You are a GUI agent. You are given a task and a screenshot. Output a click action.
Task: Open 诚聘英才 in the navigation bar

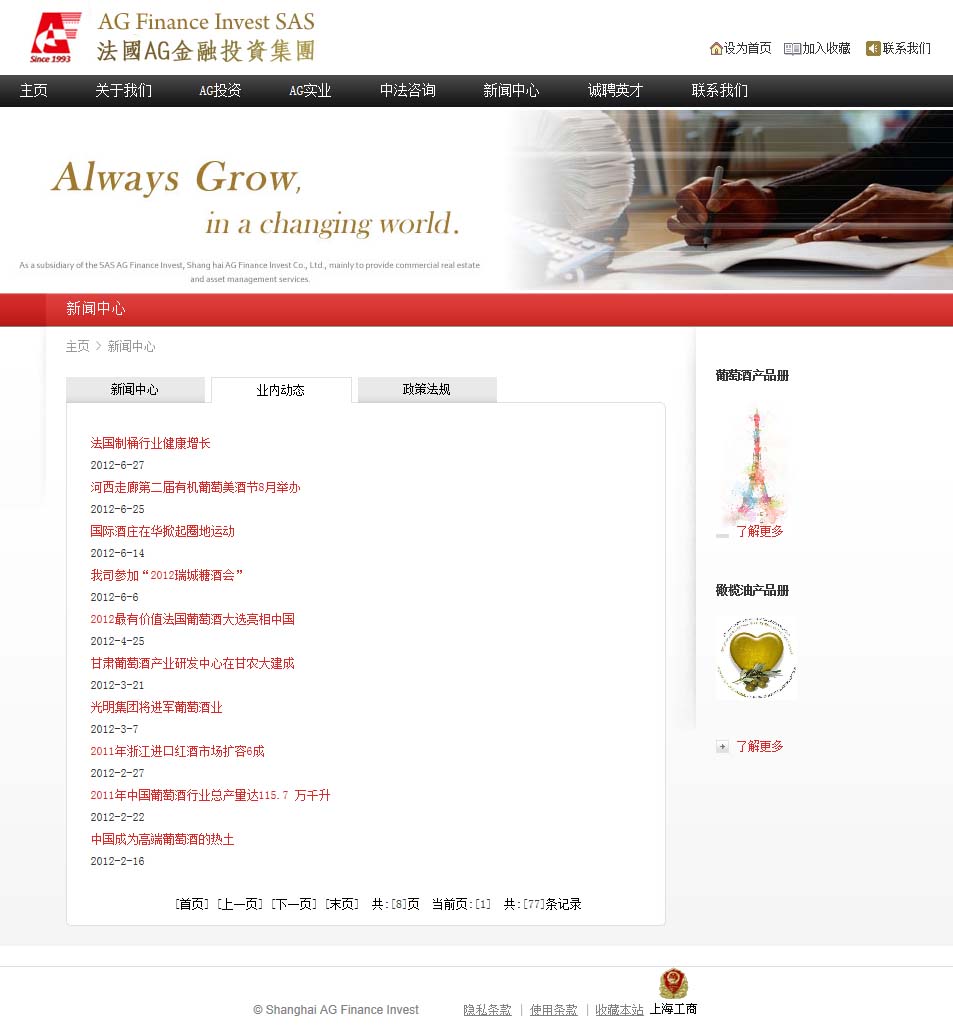(615, 90)
